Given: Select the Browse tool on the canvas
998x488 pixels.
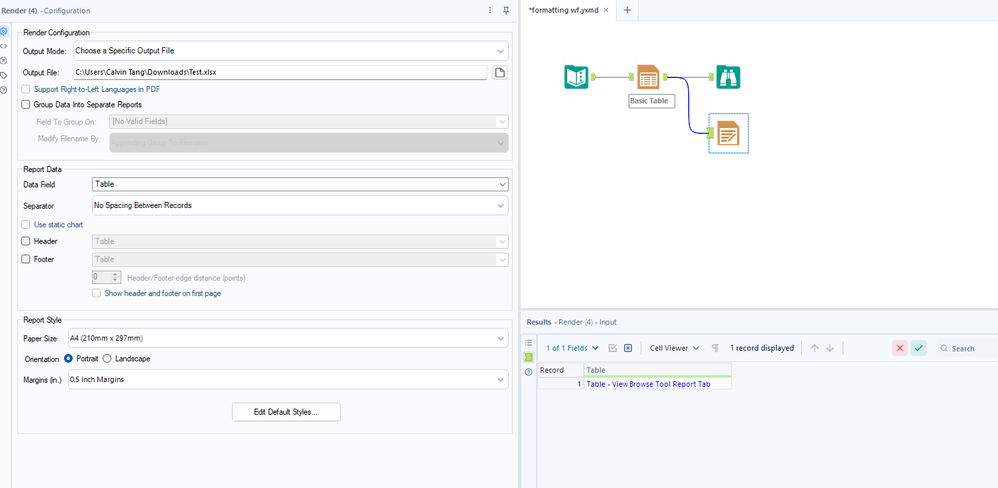Looking at the screenshot, I should tap(728, 77).
